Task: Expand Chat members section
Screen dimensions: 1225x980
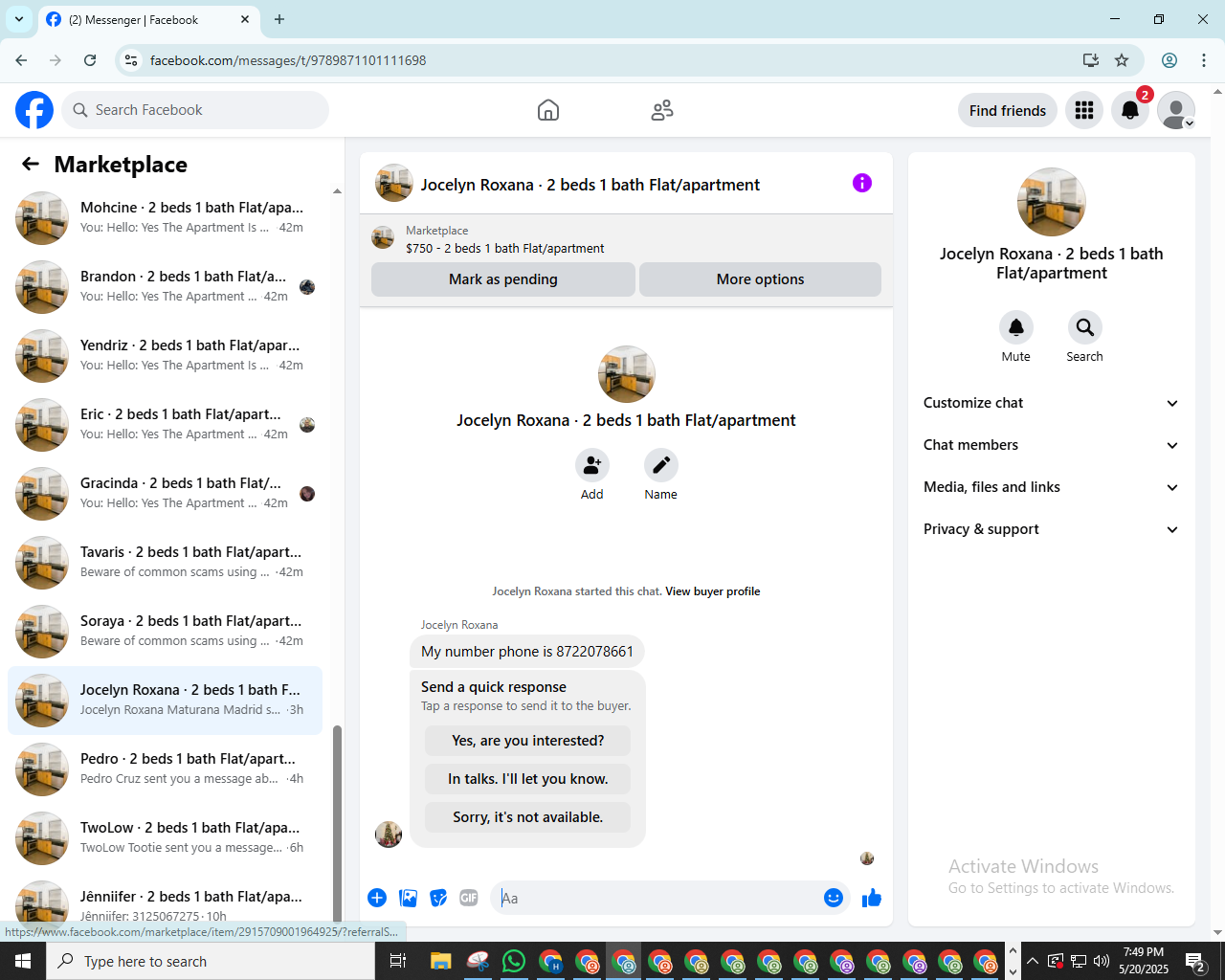Action: tap(1051, 445)
